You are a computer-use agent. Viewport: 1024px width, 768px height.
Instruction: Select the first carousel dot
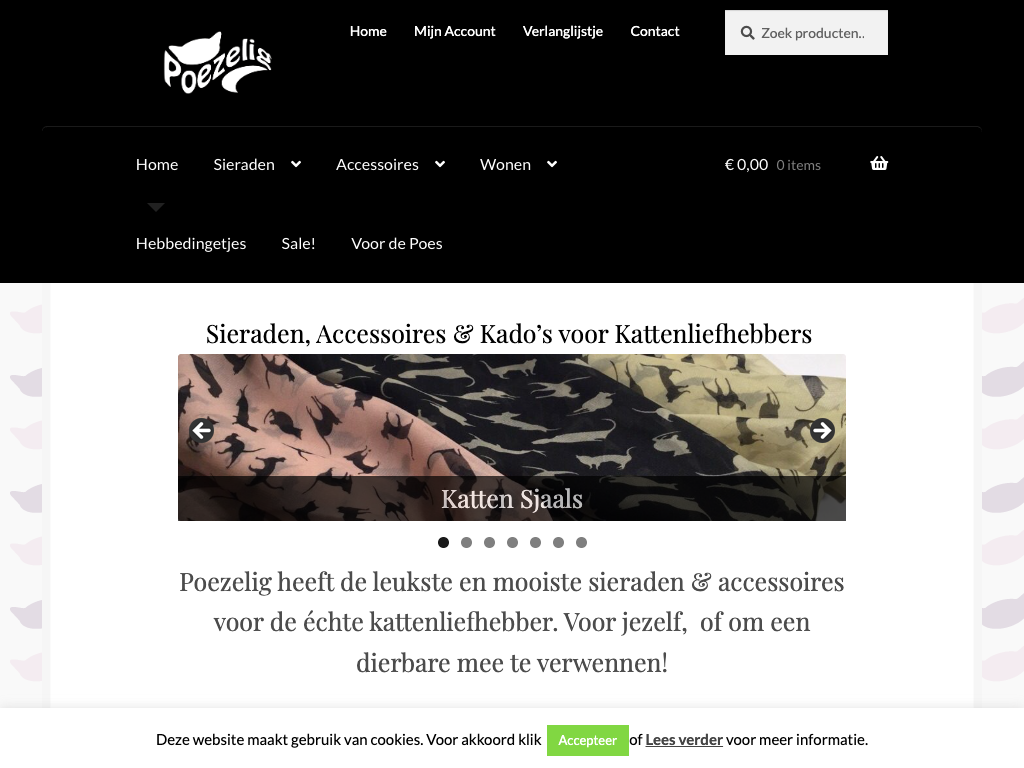[443, 543]
